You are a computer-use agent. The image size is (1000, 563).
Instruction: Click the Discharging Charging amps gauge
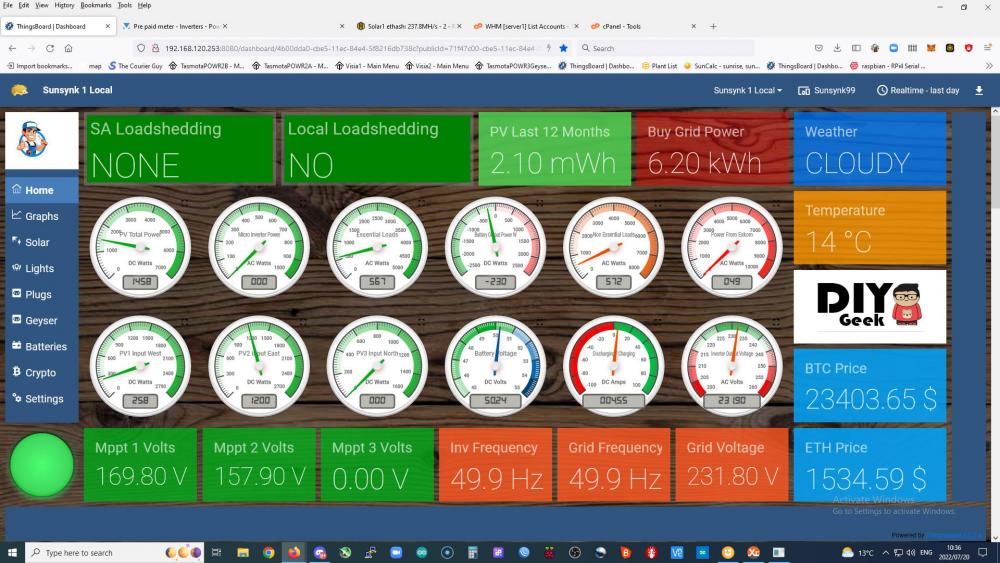(x=614, y=366)
